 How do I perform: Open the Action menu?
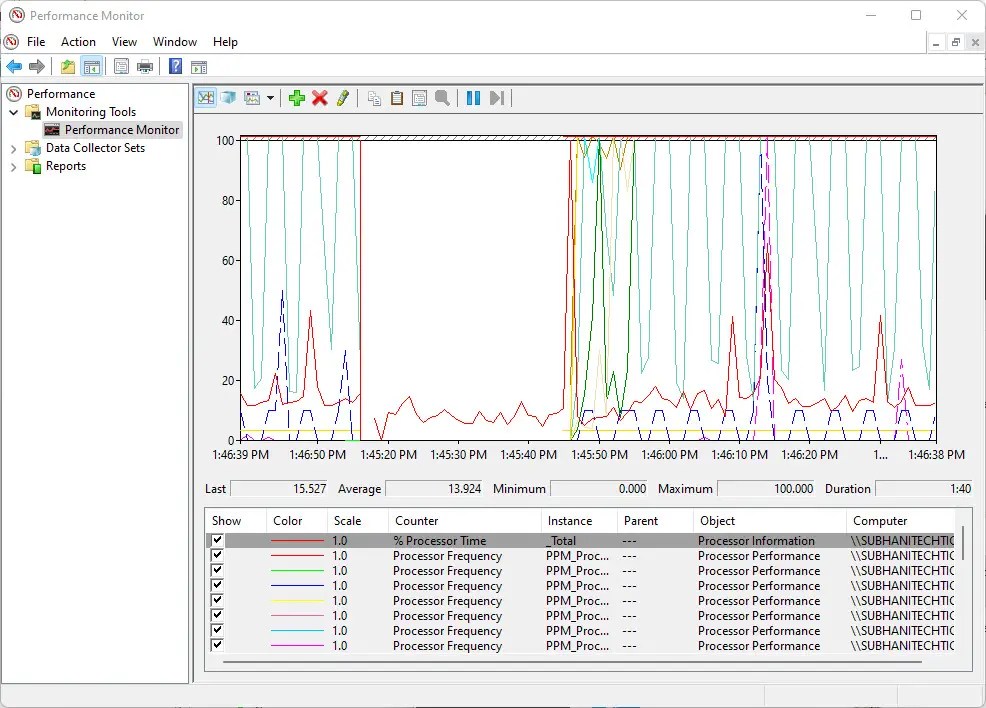click(x=78, y=42)
